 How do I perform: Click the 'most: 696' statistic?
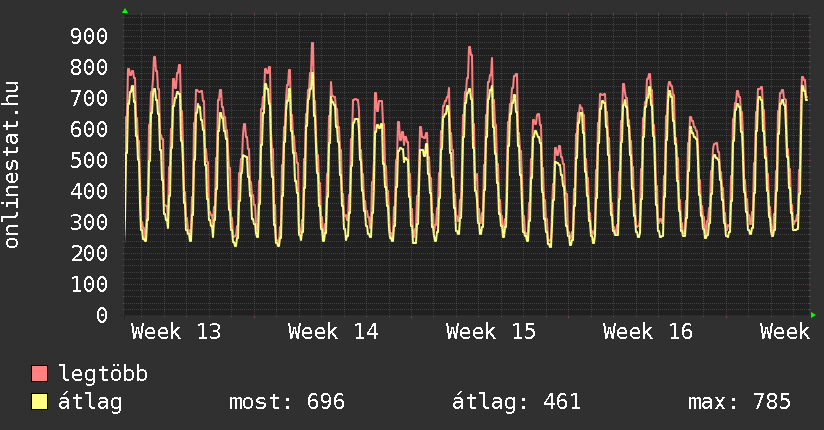tap(286, 402)
